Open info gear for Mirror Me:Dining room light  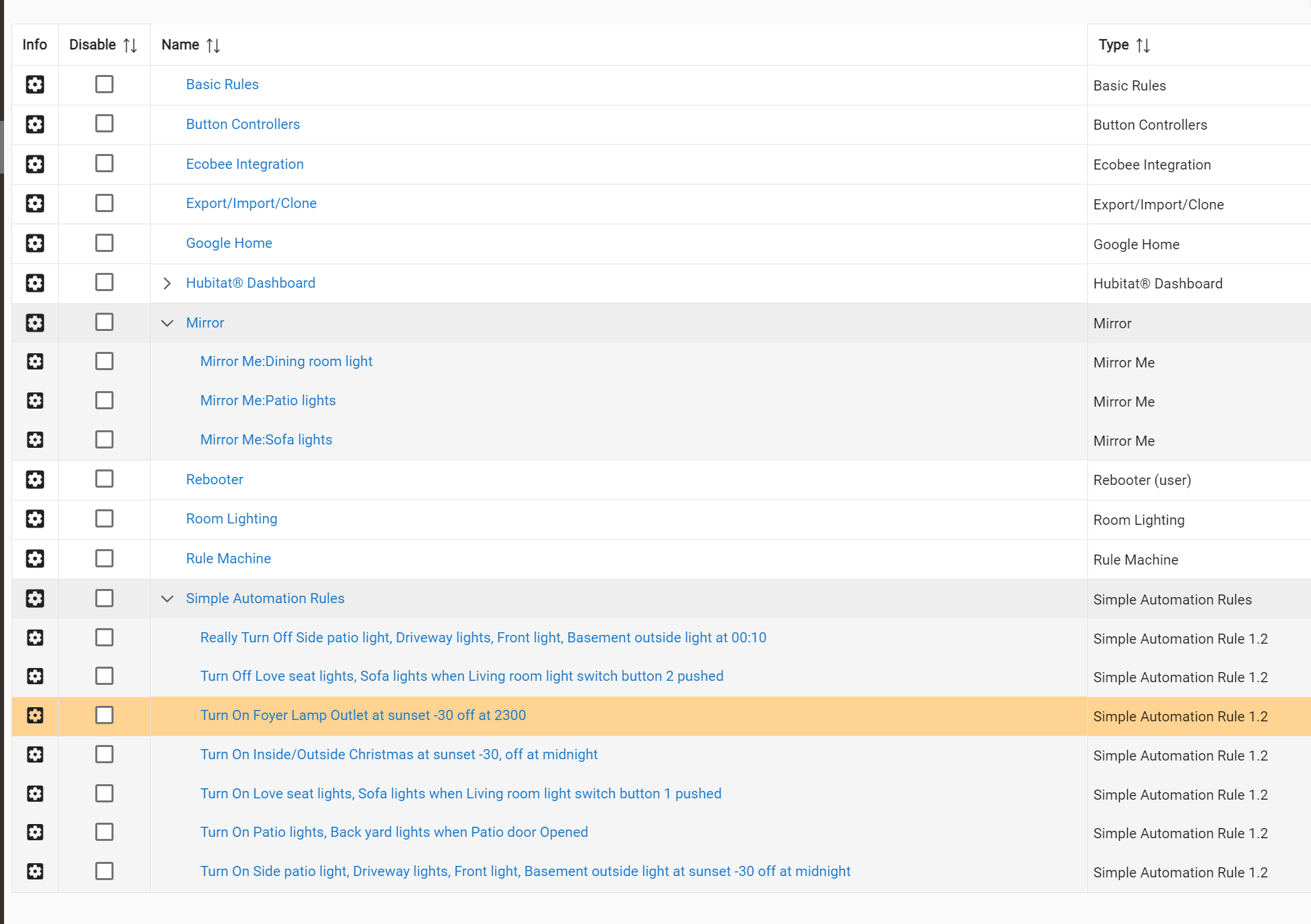(35, 361)
